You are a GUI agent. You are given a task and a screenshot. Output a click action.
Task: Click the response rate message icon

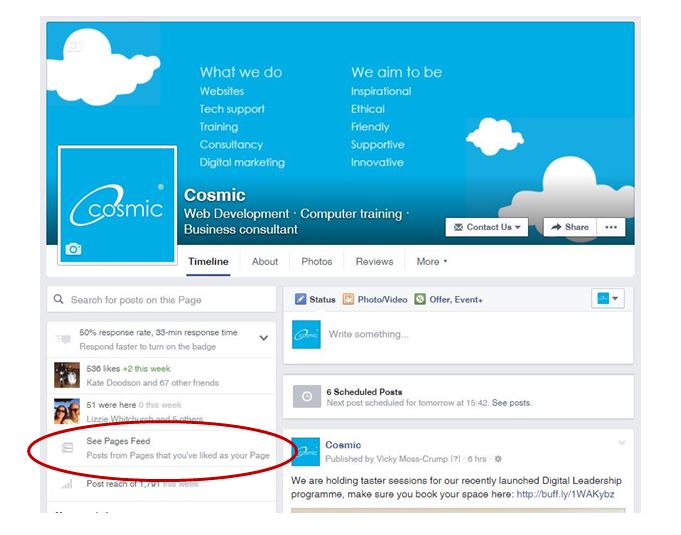(x=63, y=339)
